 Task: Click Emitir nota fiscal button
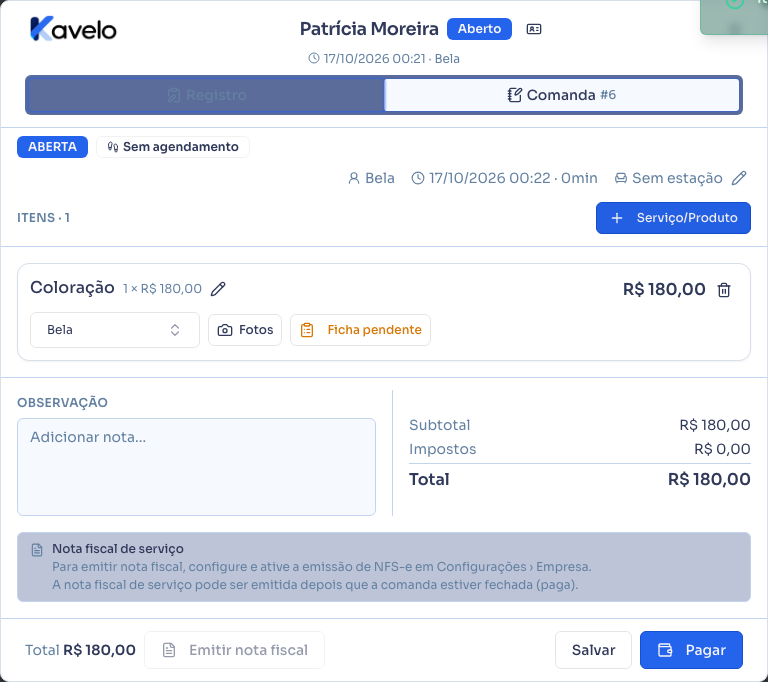click(x=235, y=650)
